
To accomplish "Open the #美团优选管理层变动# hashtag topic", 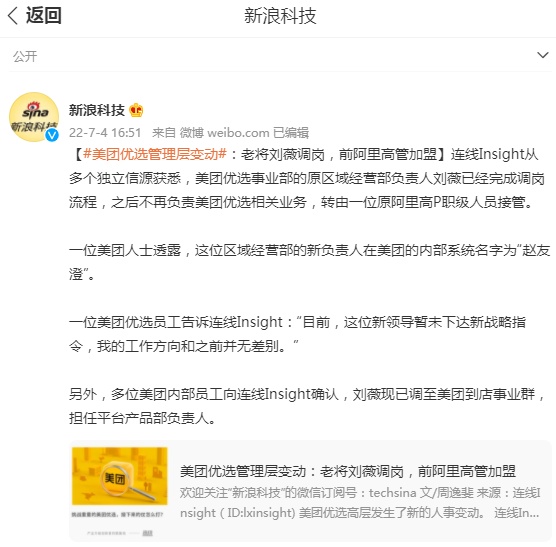I will pyautogui.click(x=155, y=154).
